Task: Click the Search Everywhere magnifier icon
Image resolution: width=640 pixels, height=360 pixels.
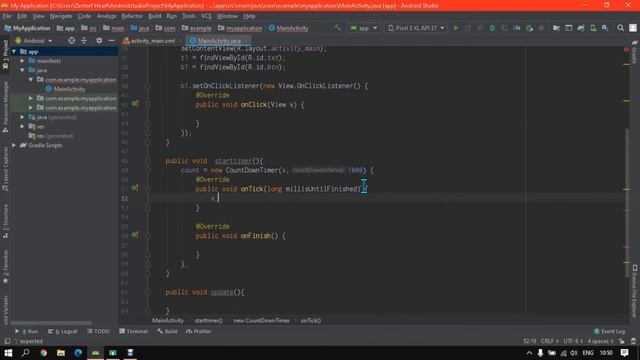Action: point(620,28)
